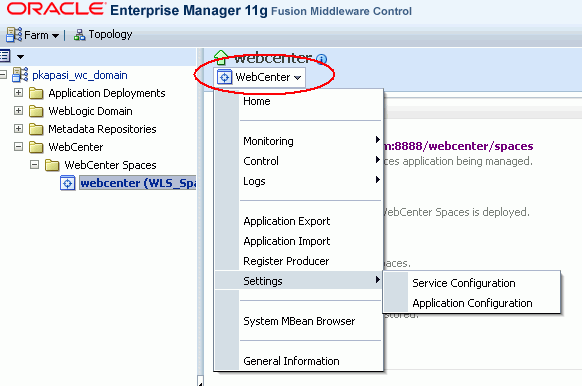
Task: Click the WebCenter folder icon in tree
Action: click(36, 147)
